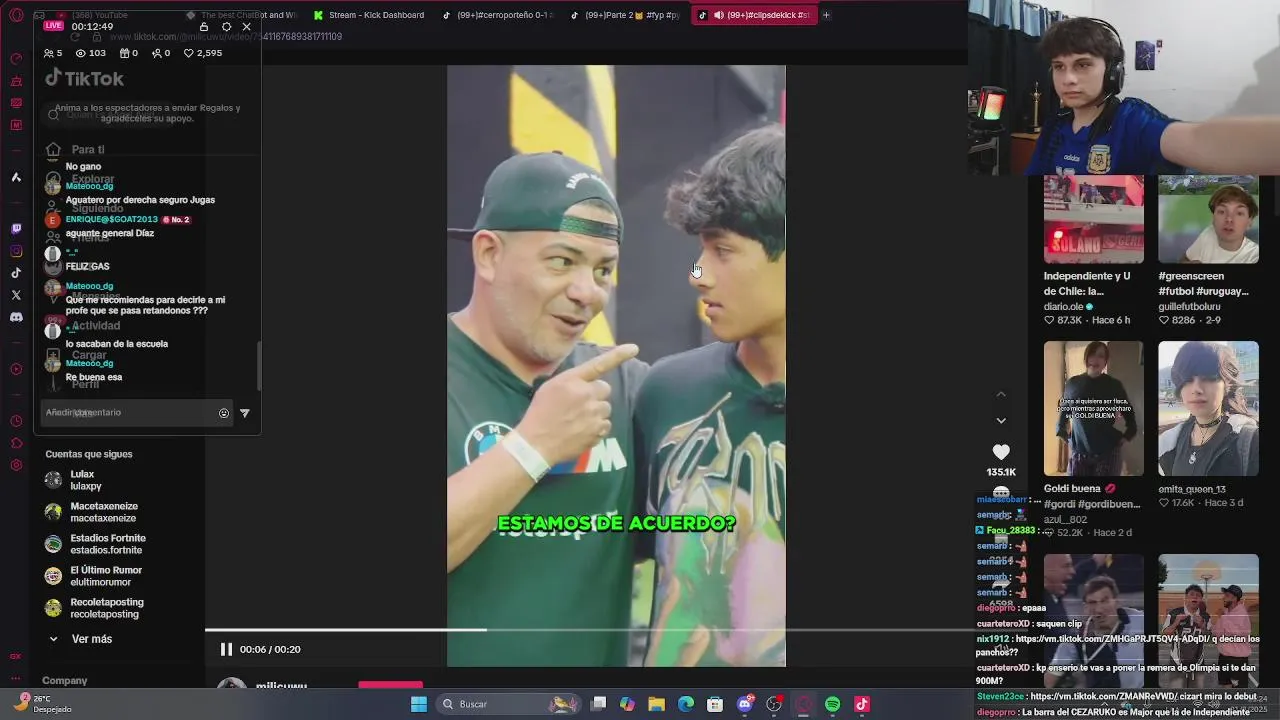The width and height of the screenshot is (1280, 720).
Task: Click the chat overlay scrollbar
Action: (x=259, y=367)
